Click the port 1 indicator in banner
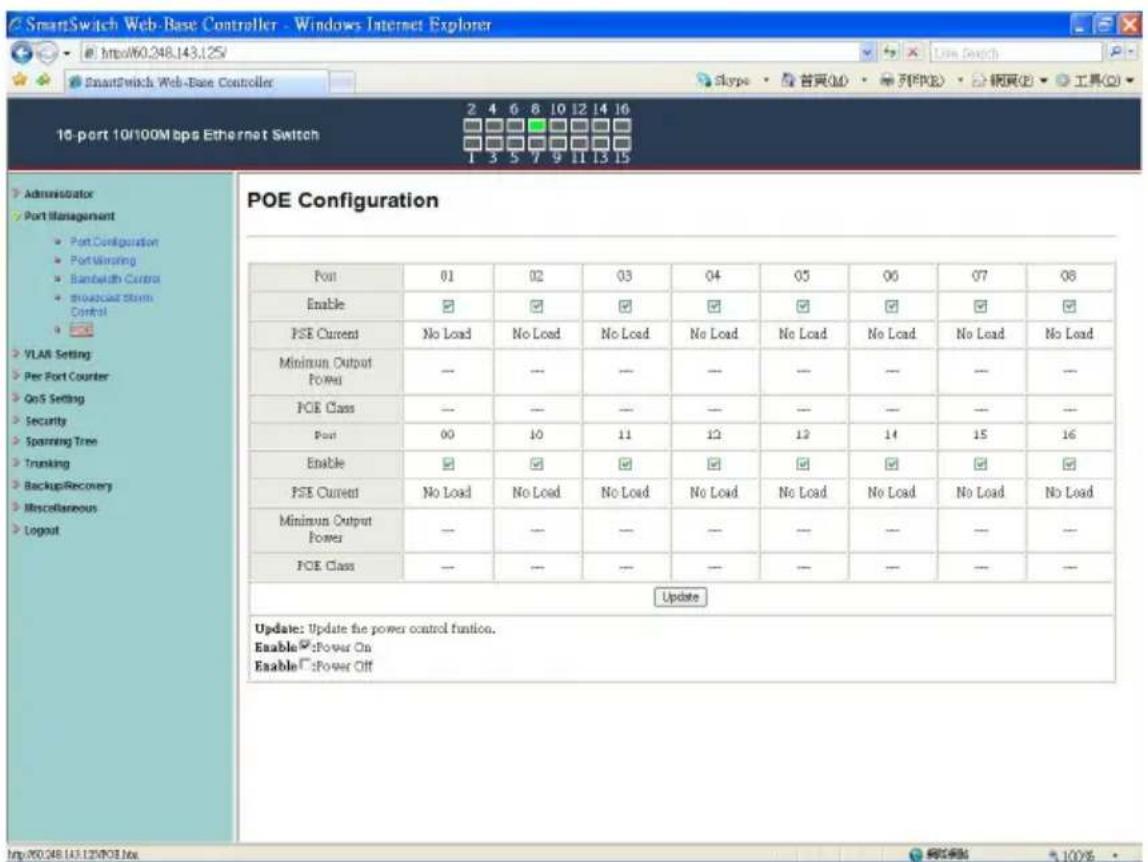Image resolution: width=1148 pixels, height=862 pixels. pyautogui.click(x=472, y=143)
